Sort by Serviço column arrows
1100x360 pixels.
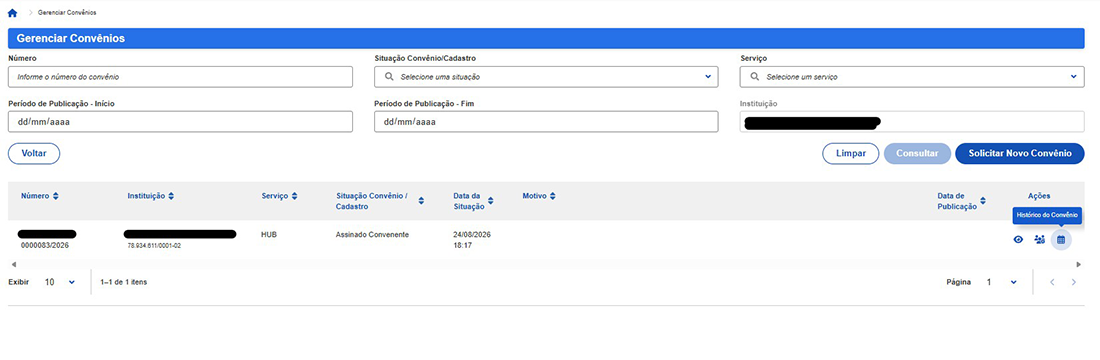point(295,196)
